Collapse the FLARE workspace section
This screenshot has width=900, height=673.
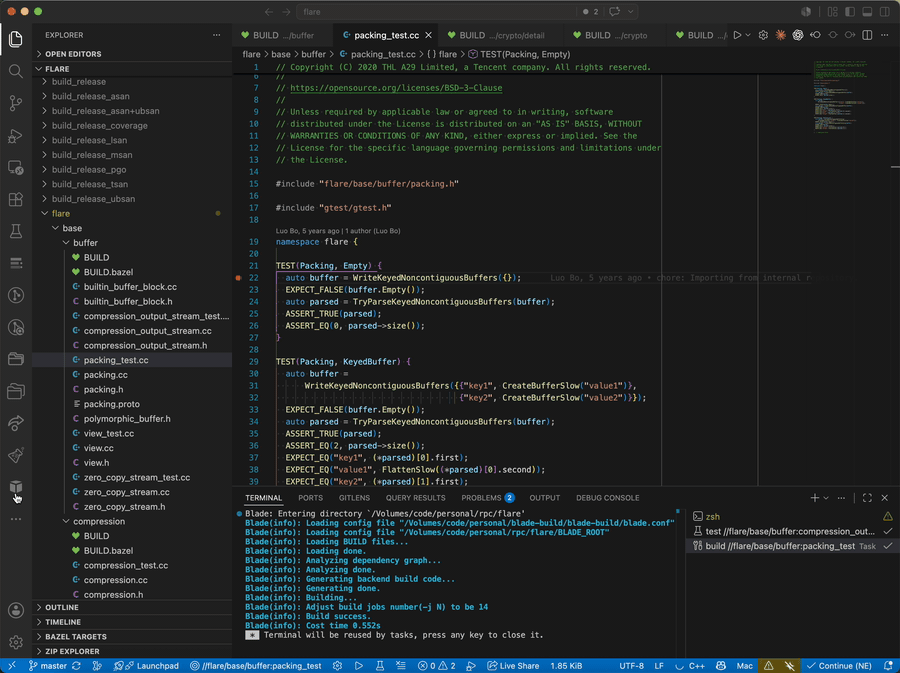132,69
